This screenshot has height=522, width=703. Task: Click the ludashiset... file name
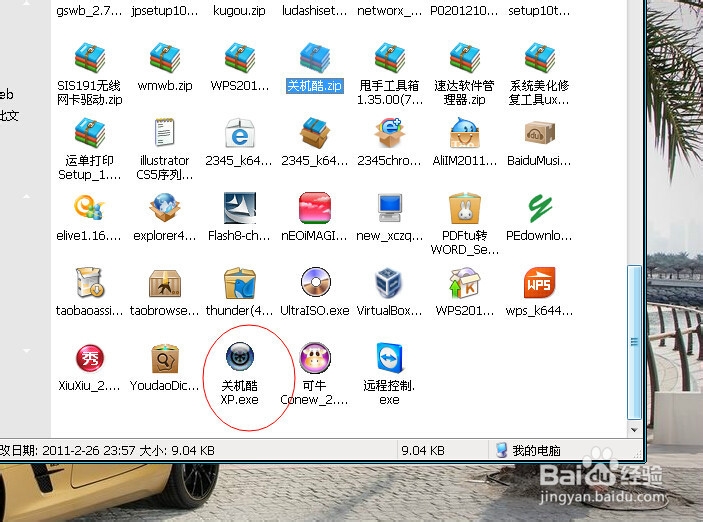(x=314, y=11)
